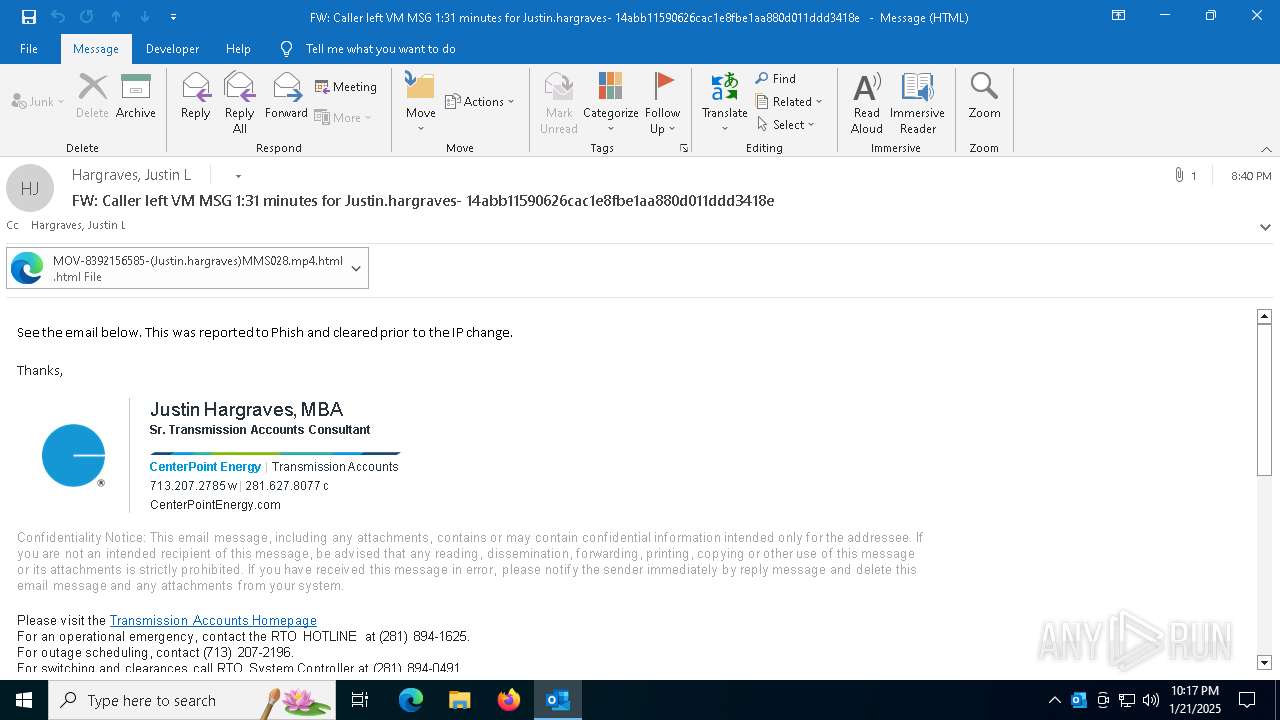Image resolution: width=1280 pixels, height=720 pixels.
Task: Click the message scrollbar up arrow
Action: 1264,316
